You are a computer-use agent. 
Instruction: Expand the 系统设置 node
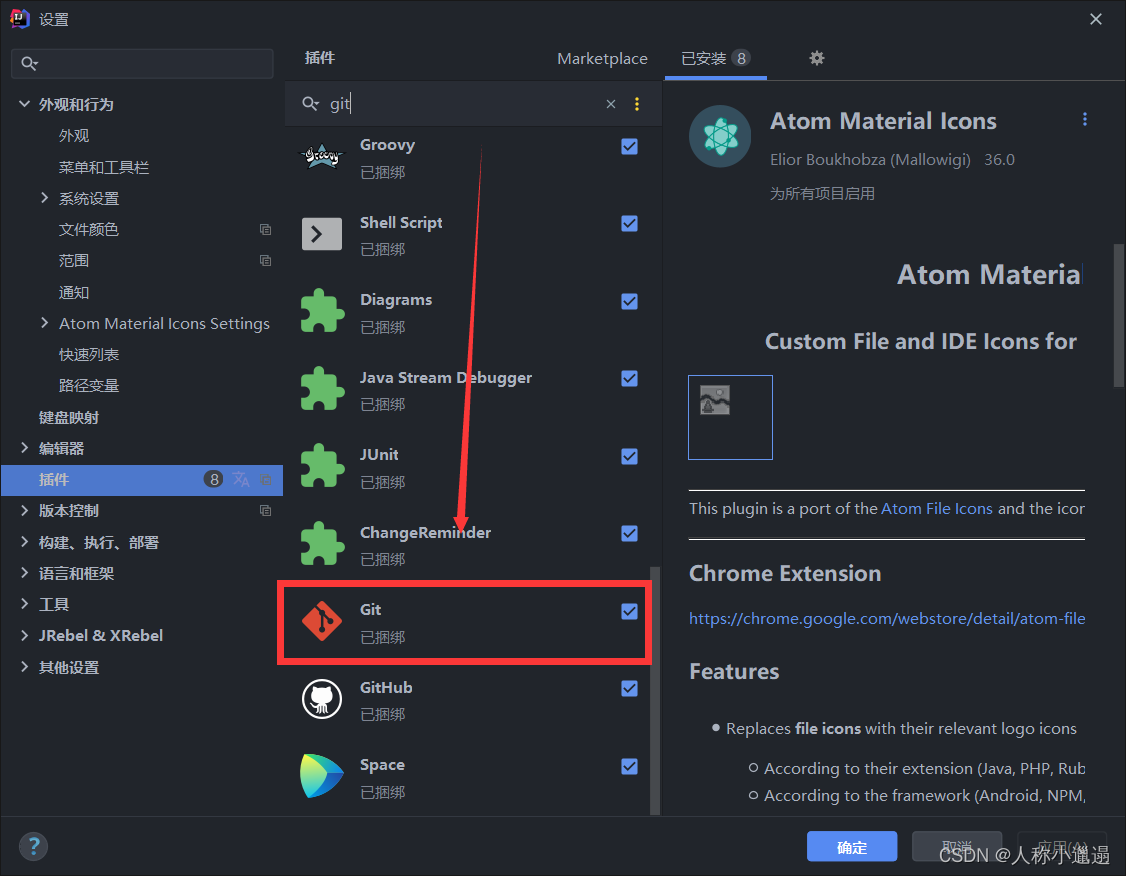[45, 198]
